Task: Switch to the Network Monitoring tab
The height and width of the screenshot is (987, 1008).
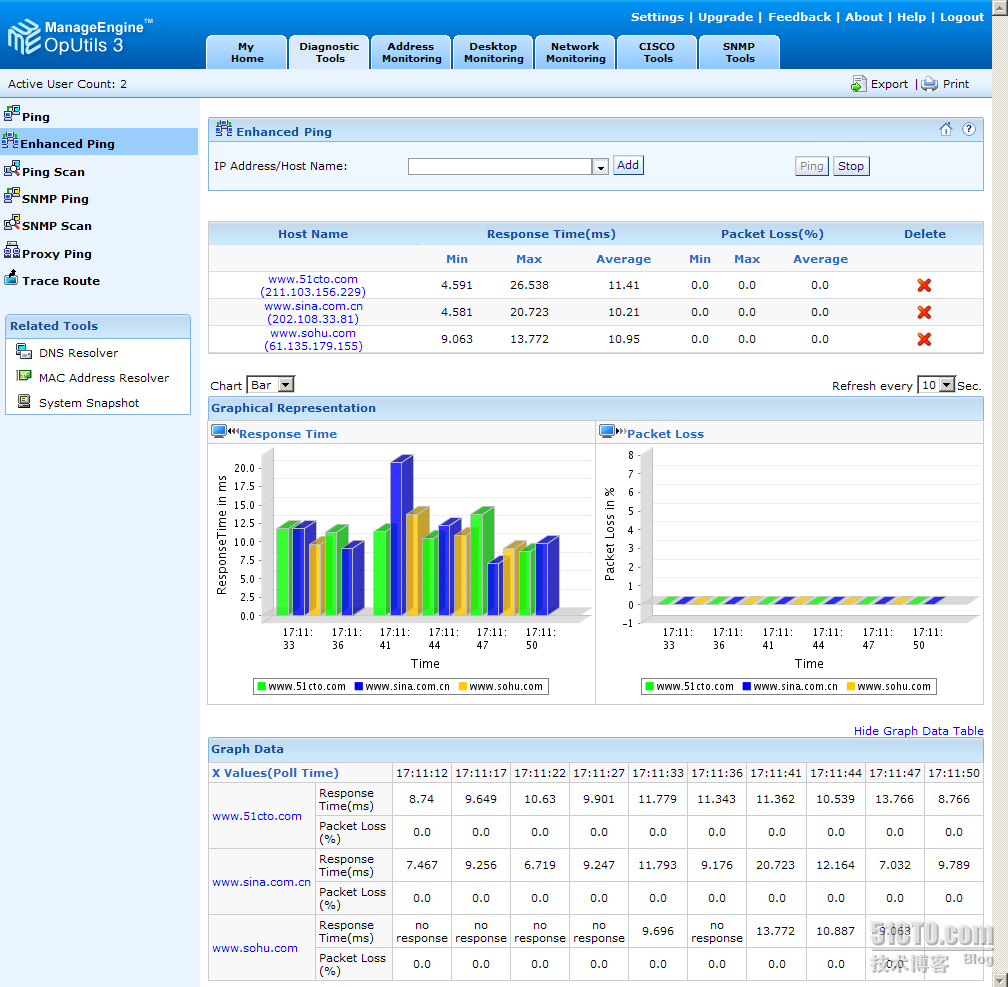Action: (x=575, y=52)
